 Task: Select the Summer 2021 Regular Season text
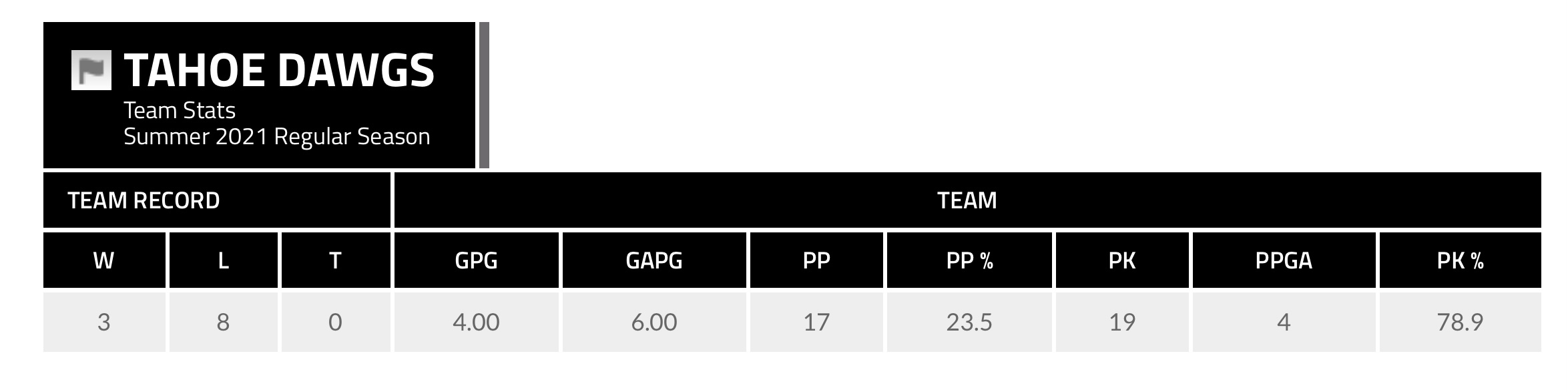click(276, 137)
